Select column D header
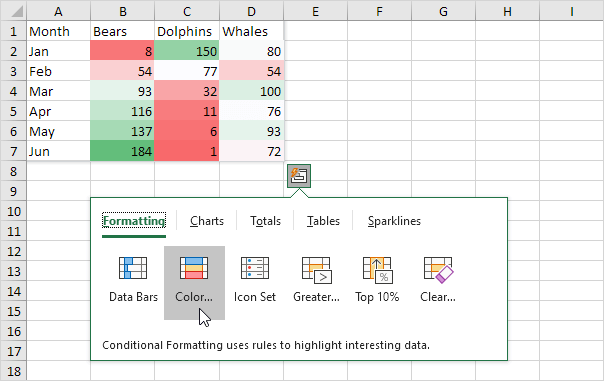The image size is (604, 381). [x=252, y=11]
